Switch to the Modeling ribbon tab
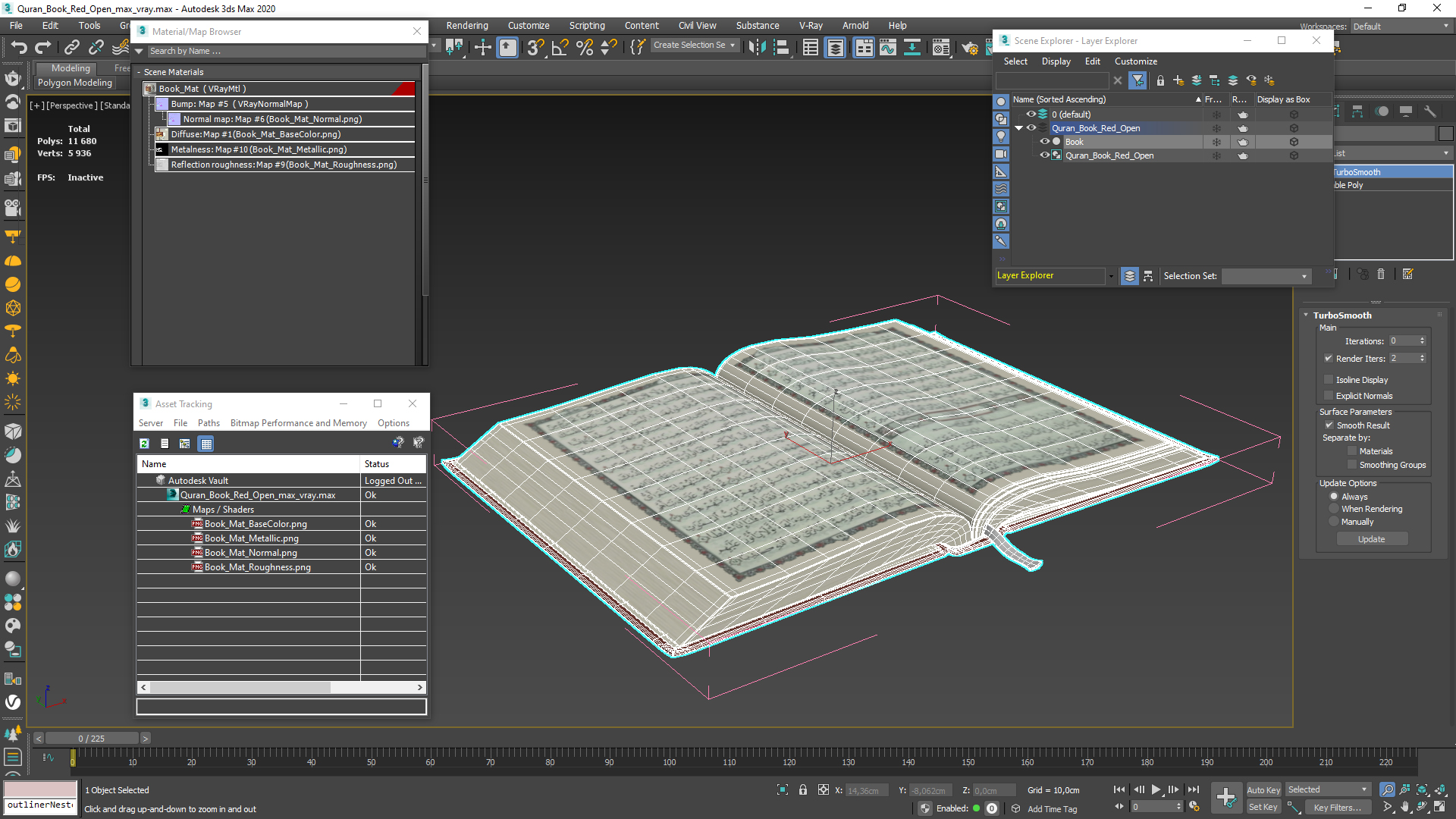1456x819 pixels. click(71, 68)
